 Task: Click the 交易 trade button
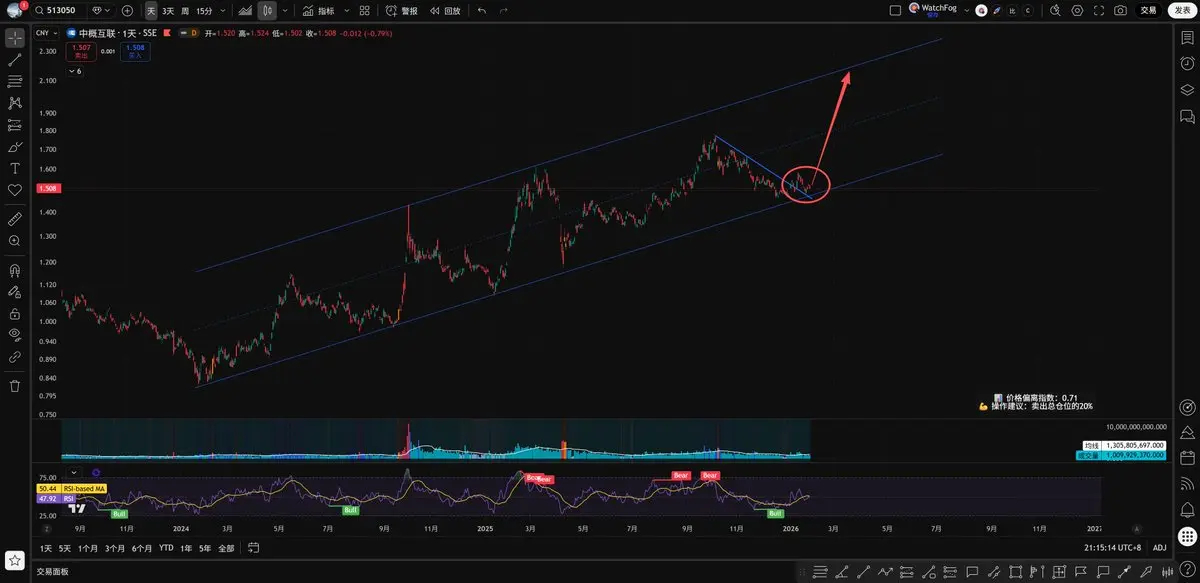1148,10
